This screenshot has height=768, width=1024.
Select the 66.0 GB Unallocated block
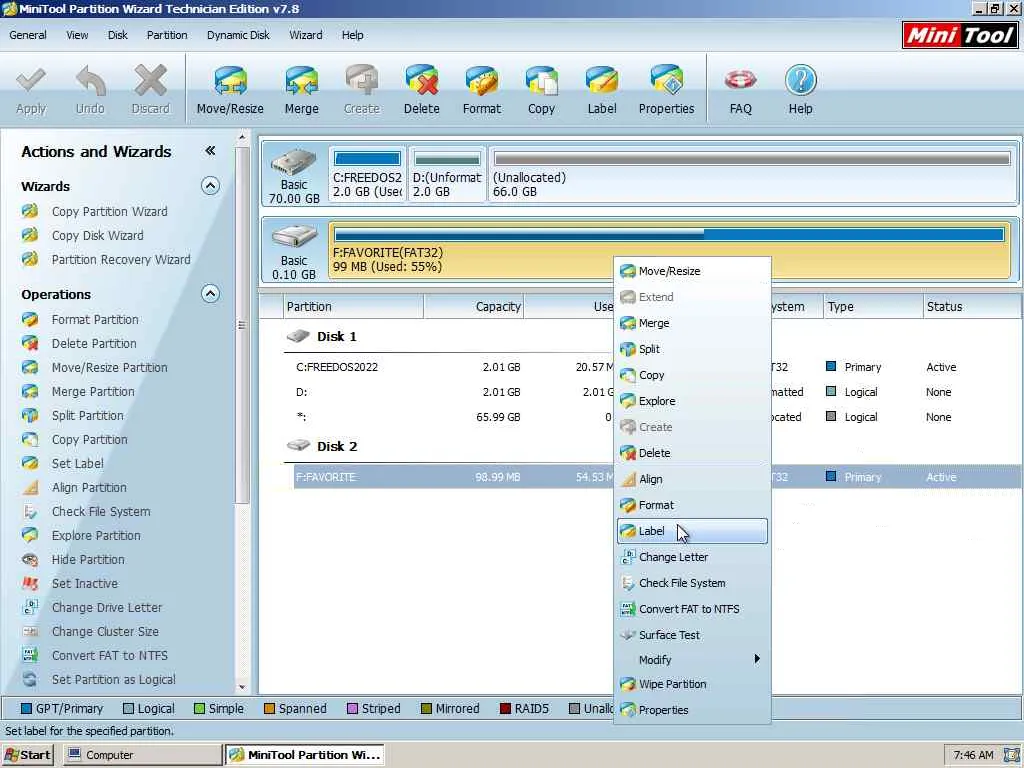pyautogui.click(x=752, y=174)
